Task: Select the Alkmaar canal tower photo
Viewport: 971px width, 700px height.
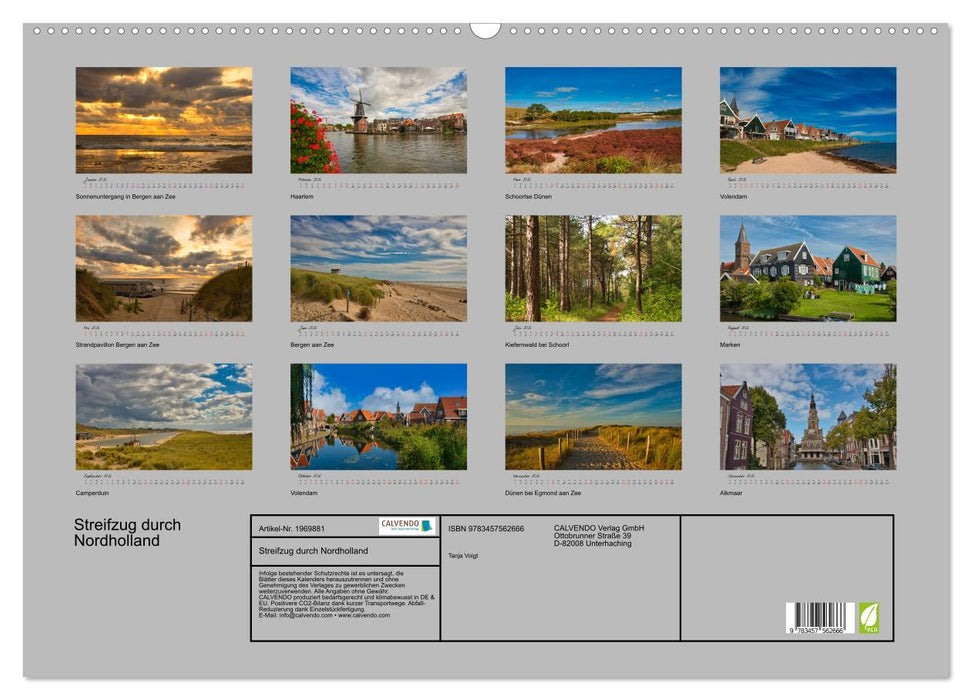Action: (x=808, y=416)
